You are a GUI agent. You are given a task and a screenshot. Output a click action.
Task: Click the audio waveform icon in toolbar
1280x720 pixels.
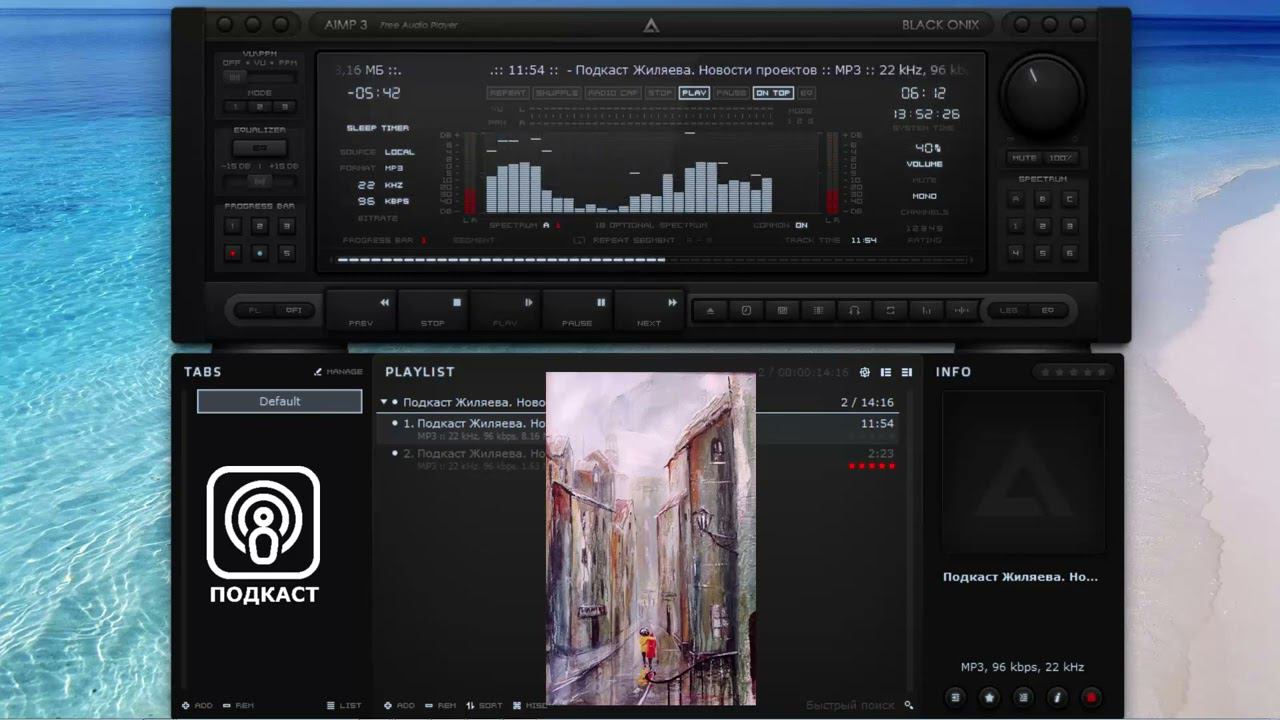(962, 310)
